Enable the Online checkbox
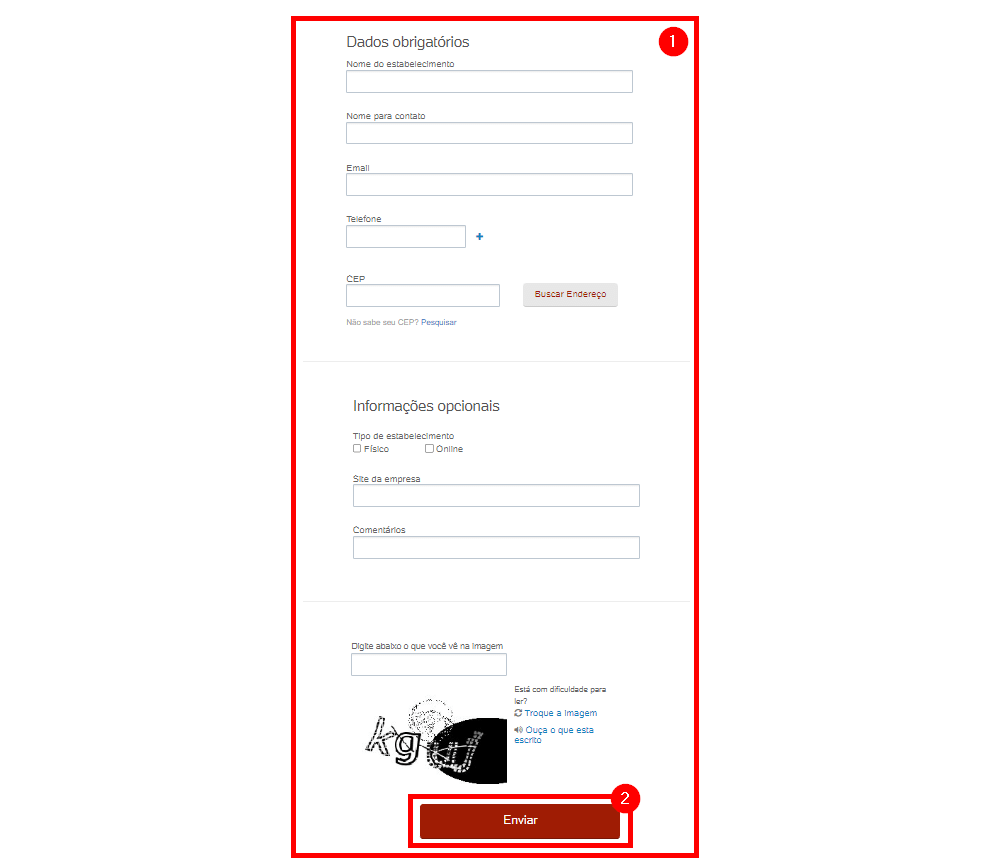 429,448
